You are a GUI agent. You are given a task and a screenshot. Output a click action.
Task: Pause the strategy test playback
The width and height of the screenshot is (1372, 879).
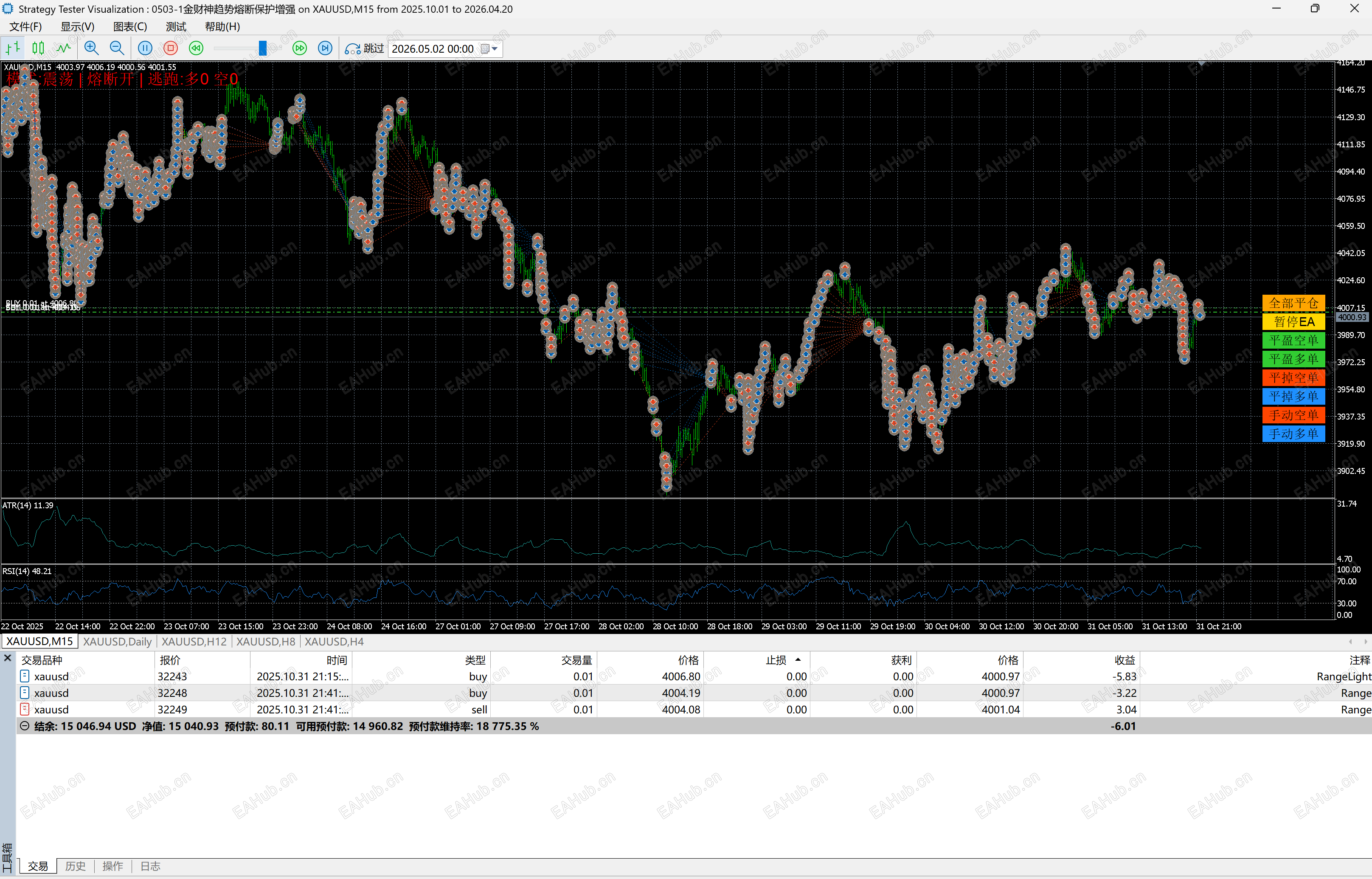pos(145,48)
